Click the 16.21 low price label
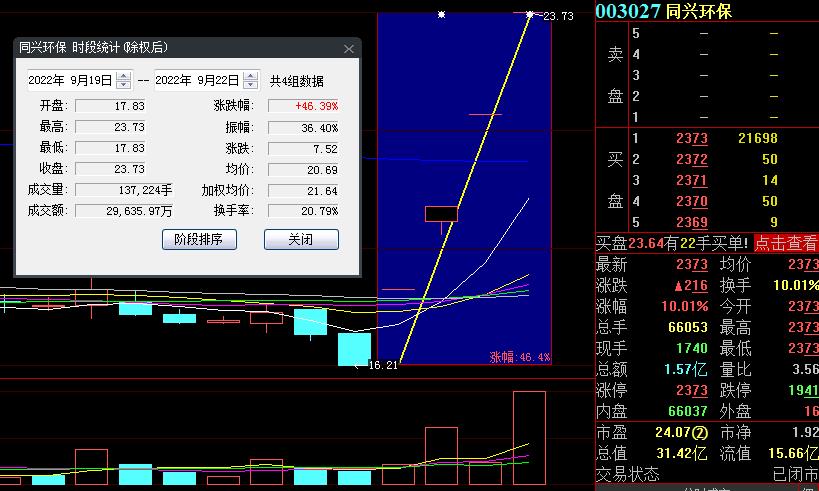This screenshot has width=819, height=491. coord(383,366)
